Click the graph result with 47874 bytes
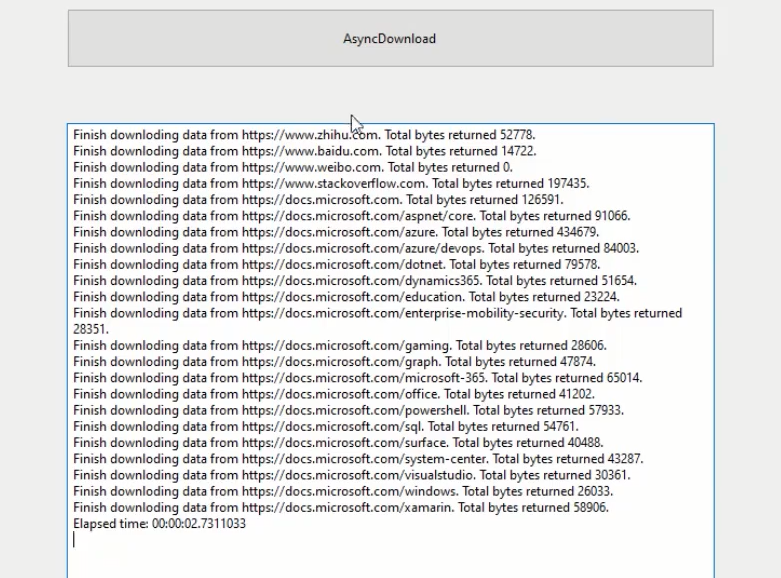The width and height of the screenshot is (781, 578). tap(335, 362)
